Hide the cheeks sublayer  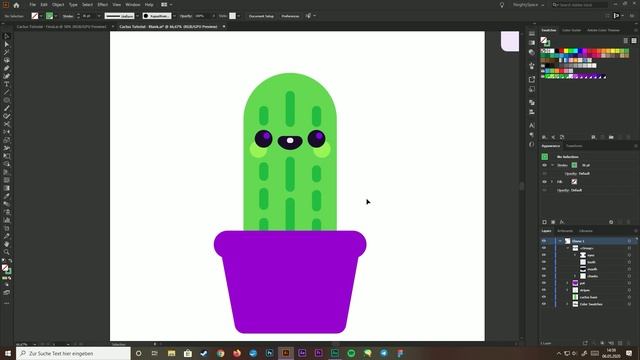(544, 276)
